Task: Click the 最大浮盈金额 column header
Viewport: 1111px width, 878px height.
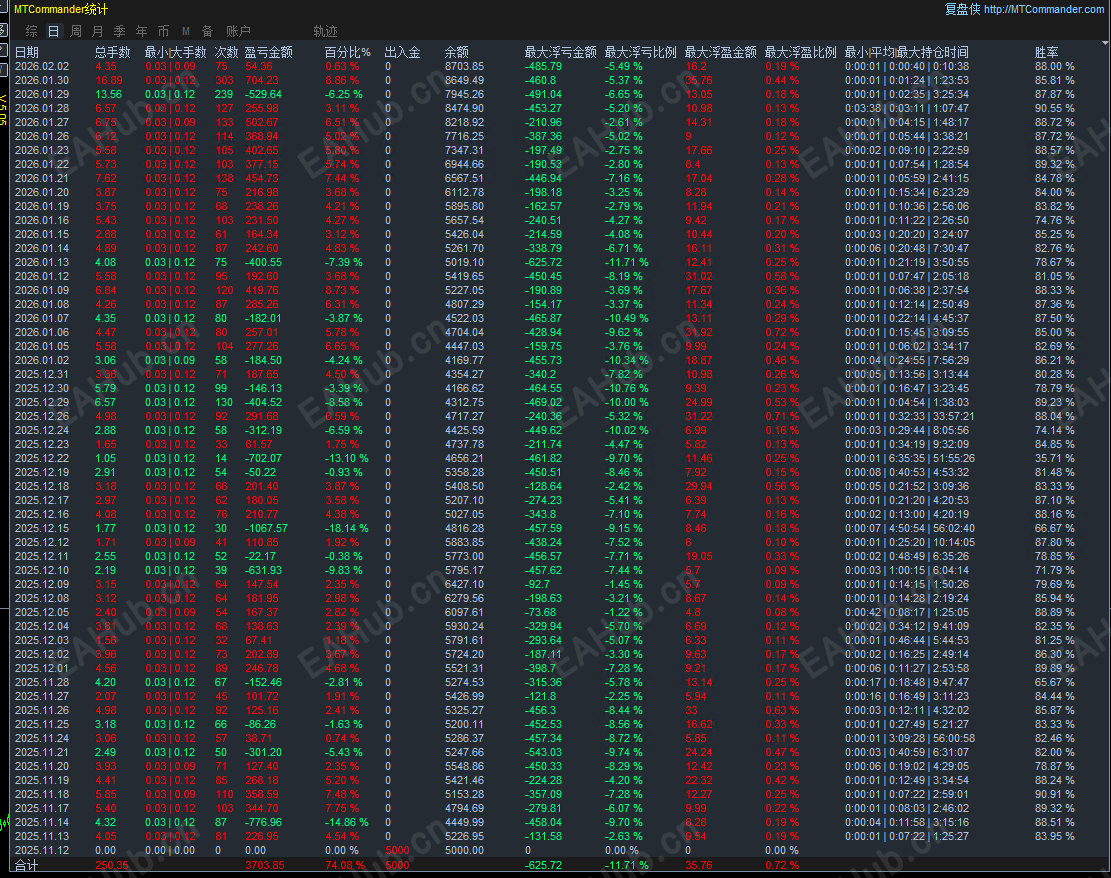Action: click(x=721, y=52)
